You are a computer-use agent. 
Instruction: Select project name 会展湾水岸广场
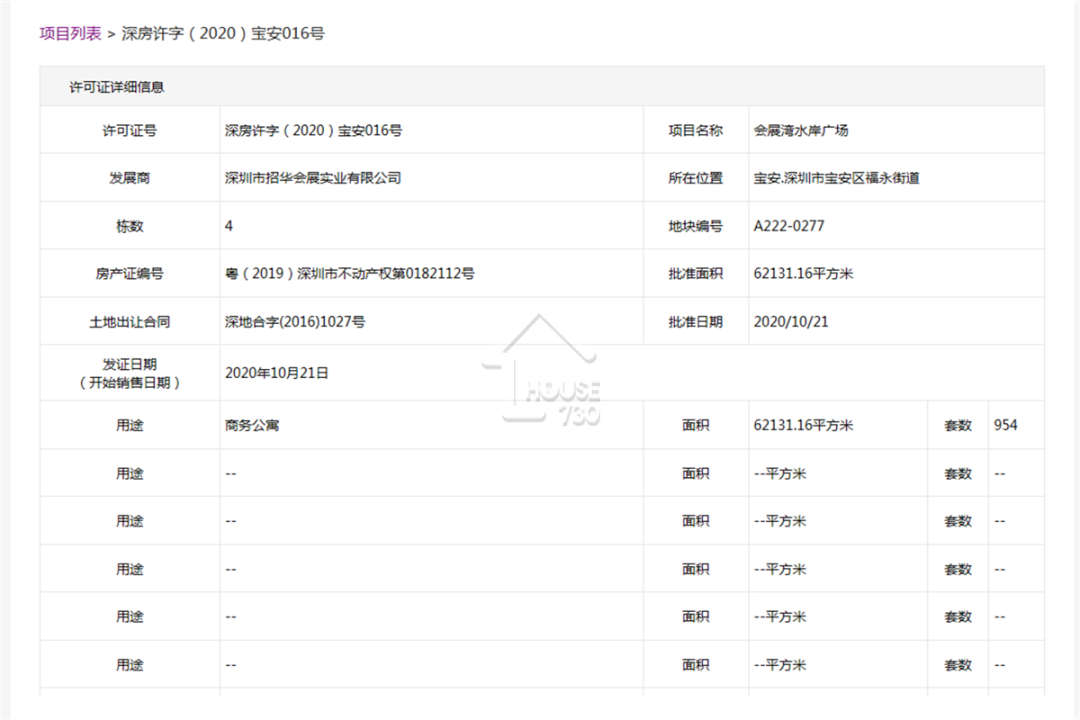[x=801, y=130]
